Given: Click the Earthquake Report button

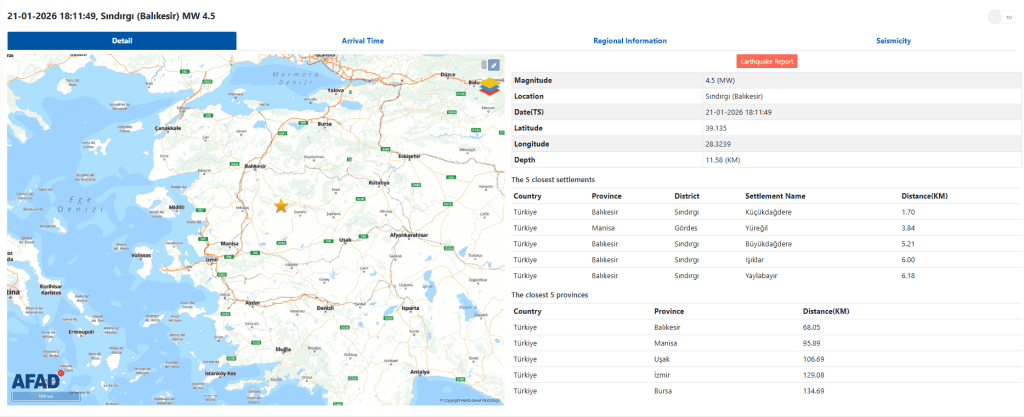Looking at the screenshot, I should pos(767,62).
